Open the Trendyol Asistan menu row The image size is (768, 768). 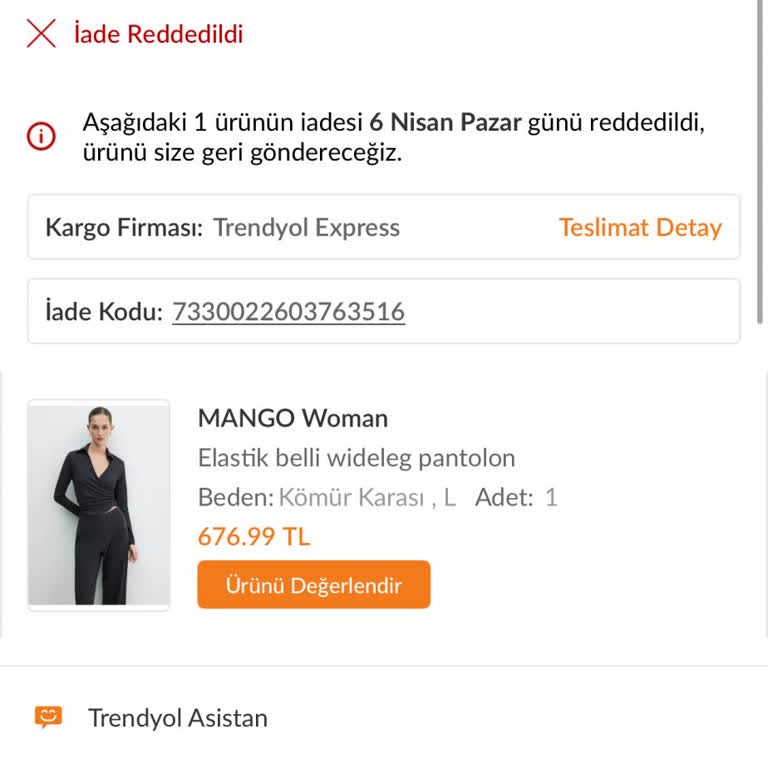tap(178, 717)
